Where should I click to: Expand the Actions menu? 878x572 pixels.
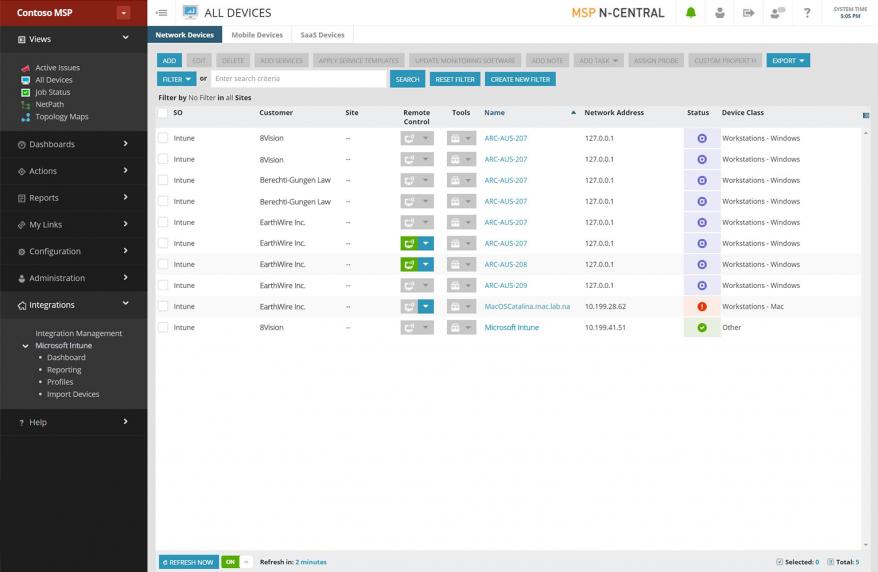click(x=73, y=171)
